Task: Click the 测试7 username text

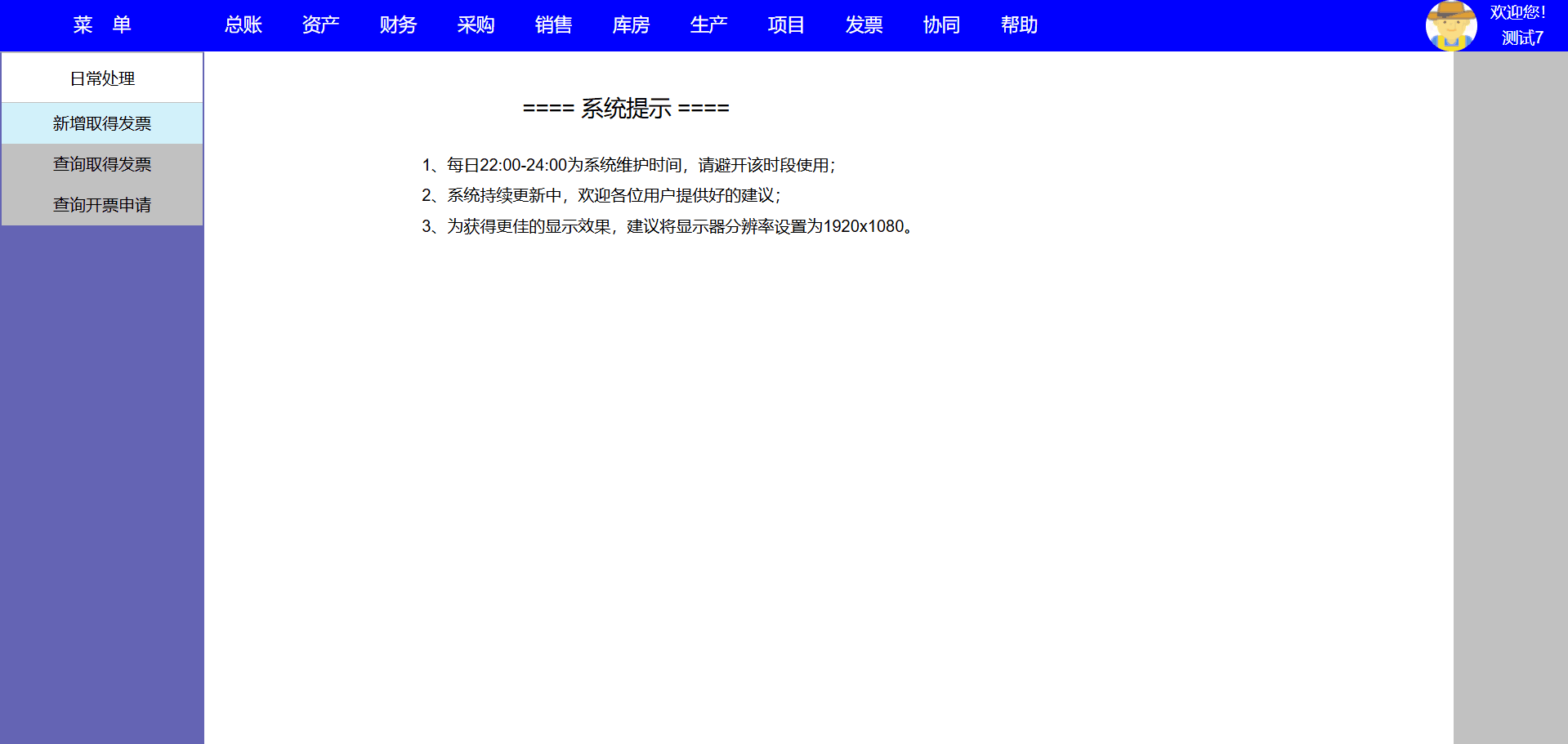Action: 1521,38
